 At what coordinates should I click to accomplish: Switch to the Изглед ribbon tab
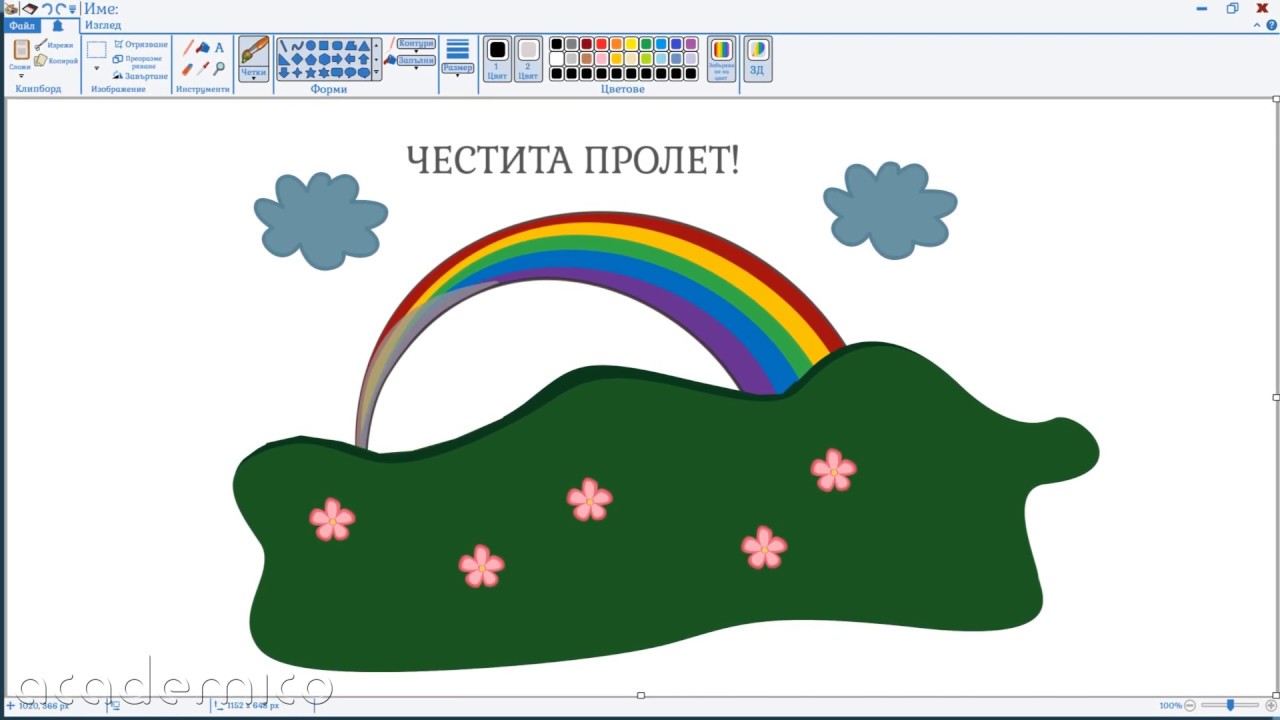[103, 25]
